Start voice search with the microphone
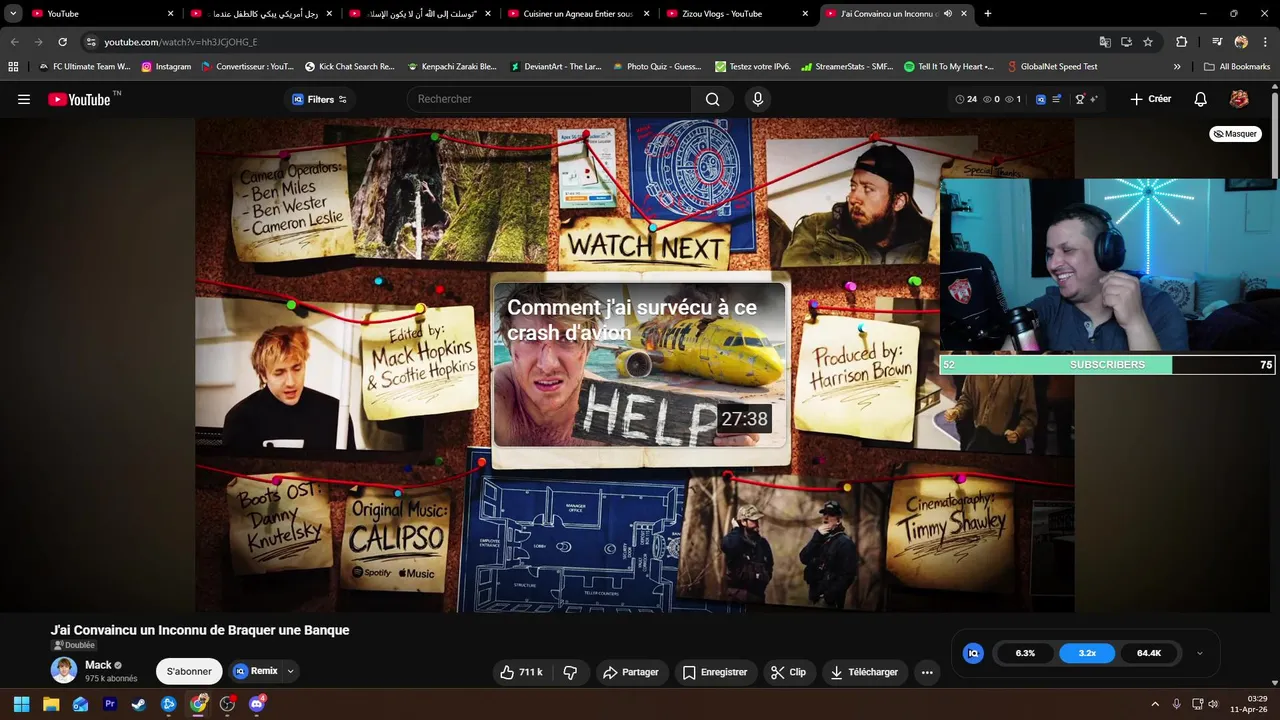Screen dimensions: 1280x720 click(758, 99)
